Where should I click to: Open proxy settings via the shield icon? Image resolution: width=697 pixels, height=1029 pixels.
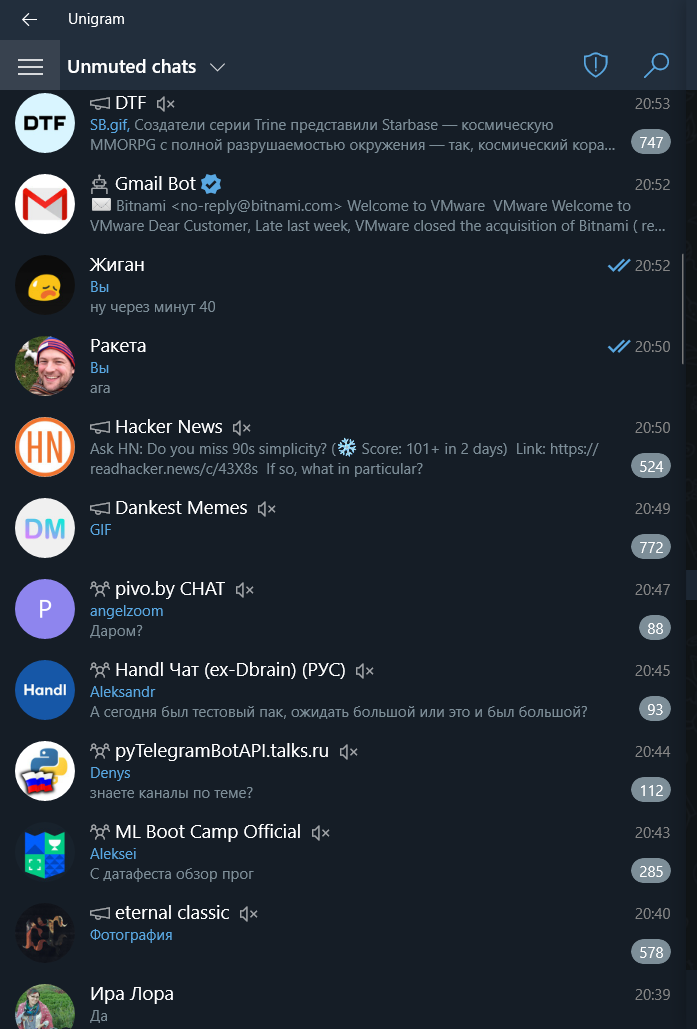point(595,64)
